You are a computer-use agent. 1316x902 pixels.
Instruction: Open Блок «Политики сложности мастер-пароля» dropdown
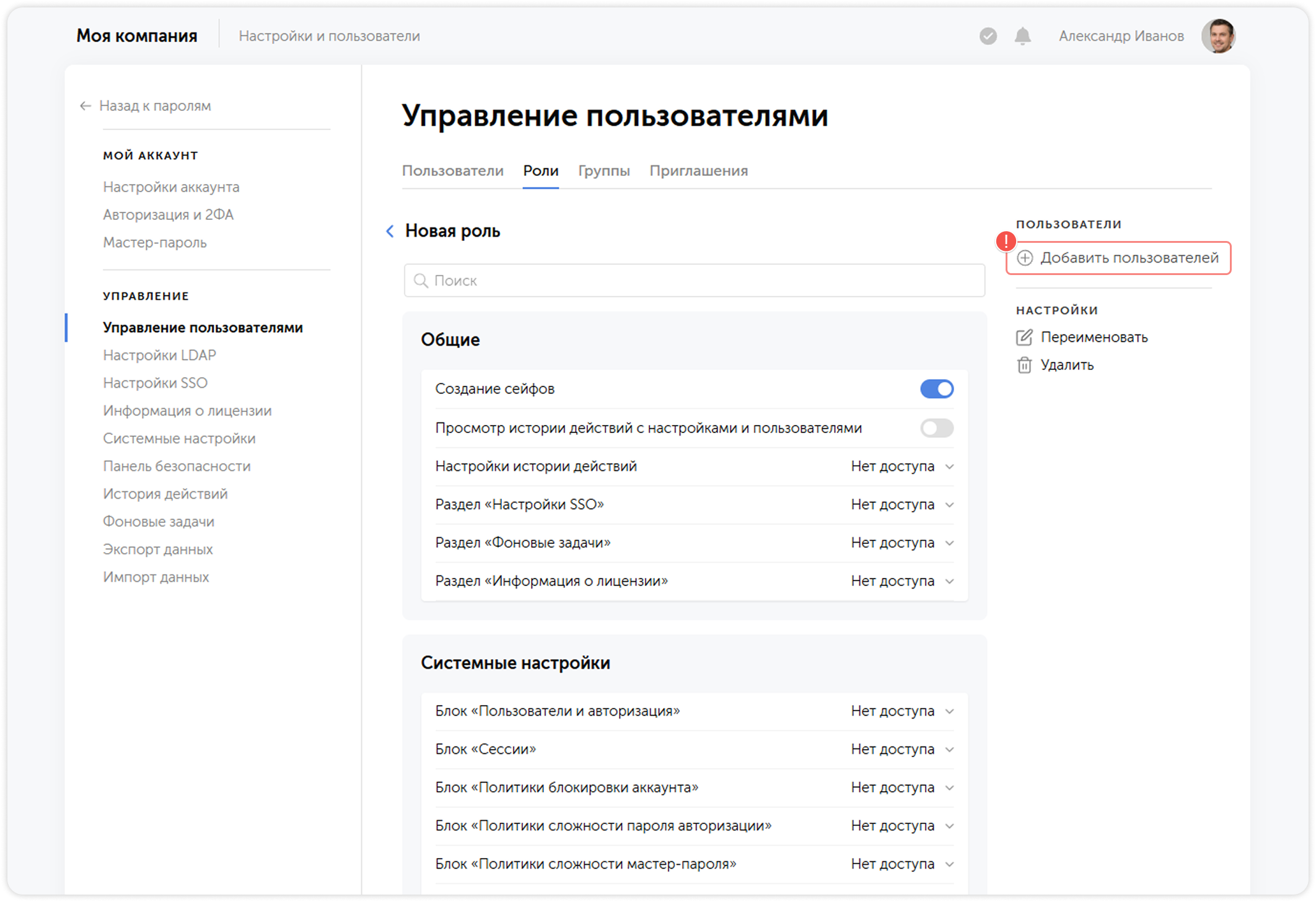pos(902,864)
